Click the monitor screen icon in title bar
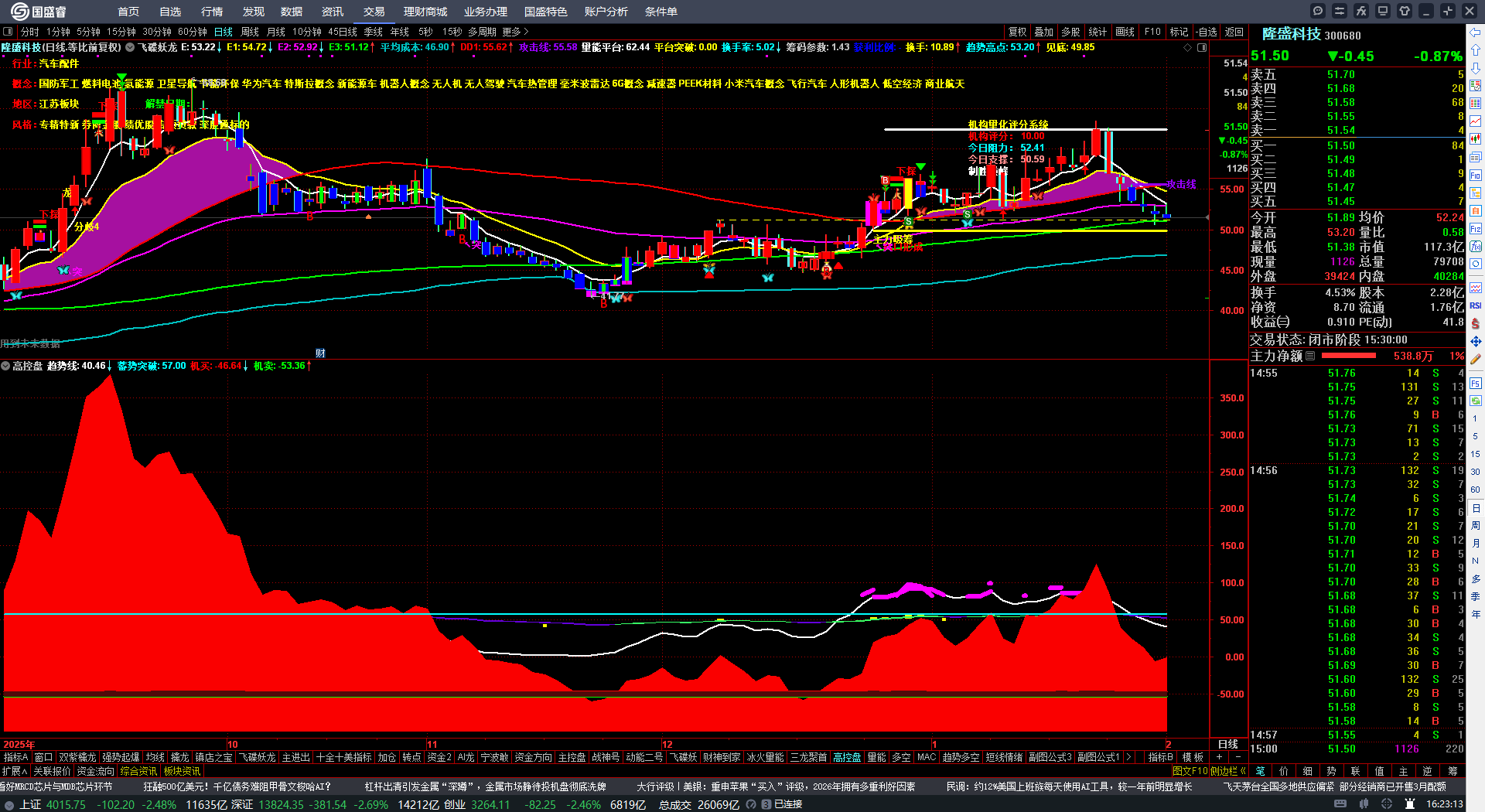 click(1383, 11)
